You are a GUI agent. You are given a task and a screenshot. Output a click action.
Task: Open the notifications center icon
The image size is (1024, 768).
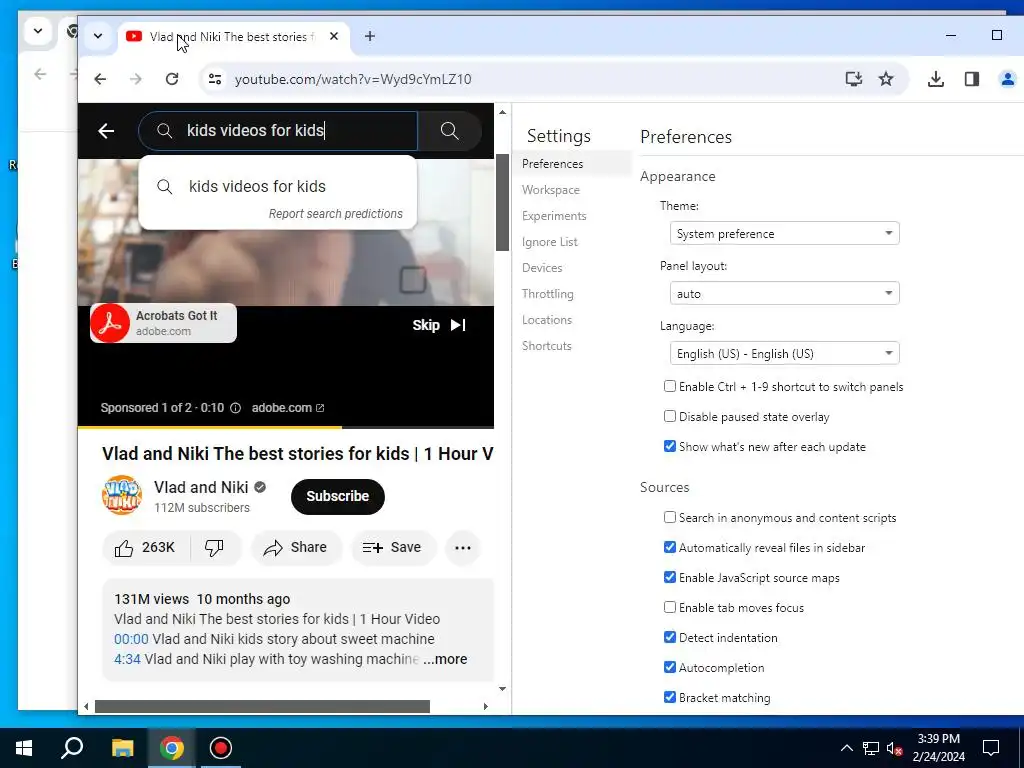tap(991, 748)
